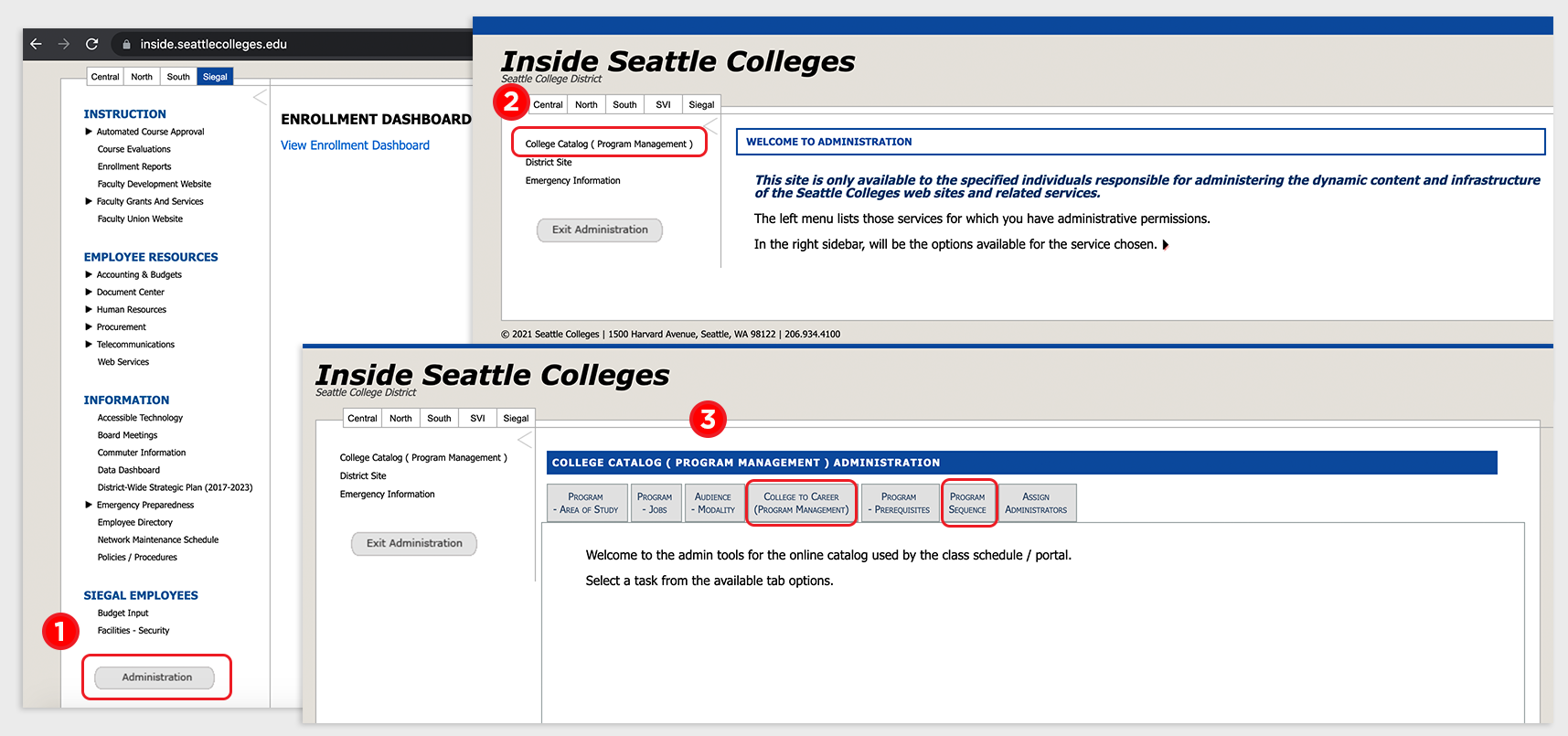The width and height of the screenshot is (1568, 736).
Task: Click the Welcome to Administration banner
Action: [1140, 142]
